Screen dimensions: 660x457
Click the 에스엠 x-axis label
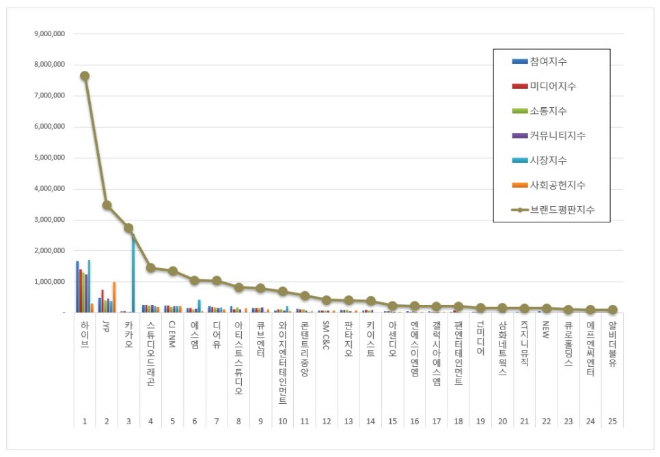194,332
